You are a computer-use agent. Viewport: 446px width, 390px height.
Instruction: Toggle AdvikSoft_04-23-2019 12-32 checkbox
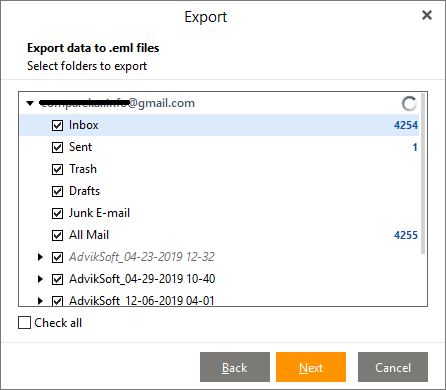(x=57, y=257)
